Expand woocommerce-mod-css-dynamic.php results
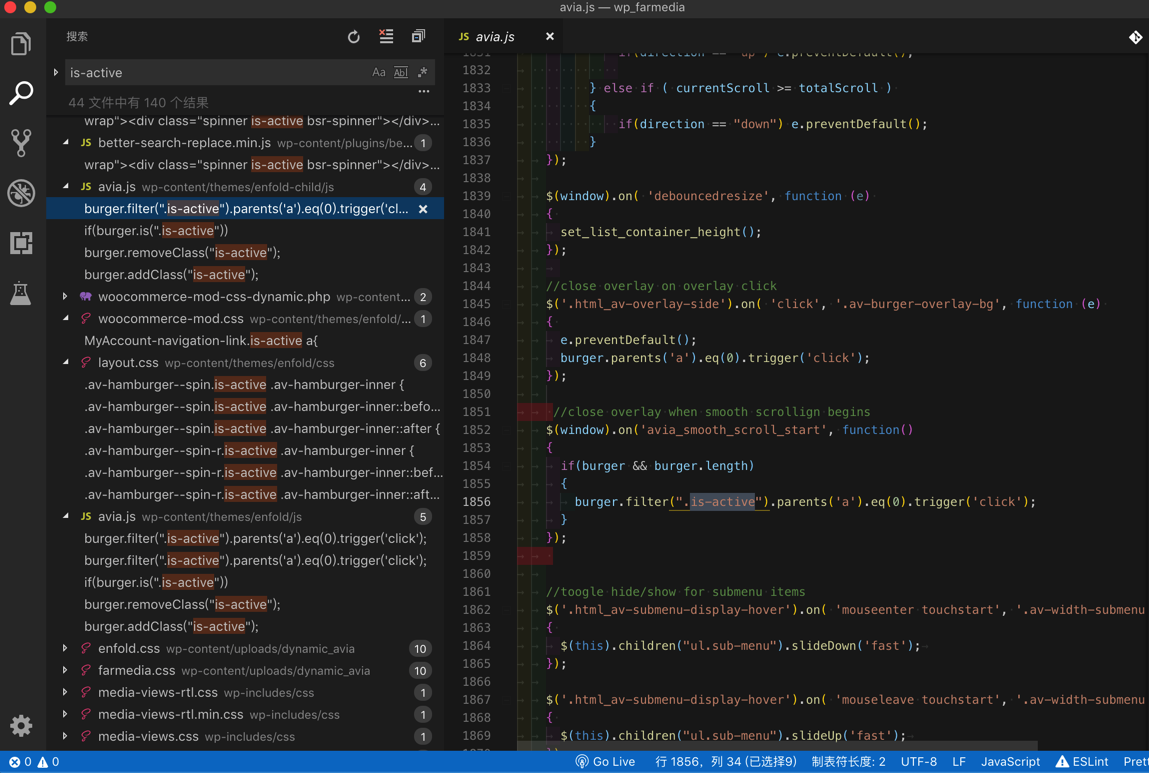Image resolution: width=1149 pixels, height=773 pixels. (66, 297)
